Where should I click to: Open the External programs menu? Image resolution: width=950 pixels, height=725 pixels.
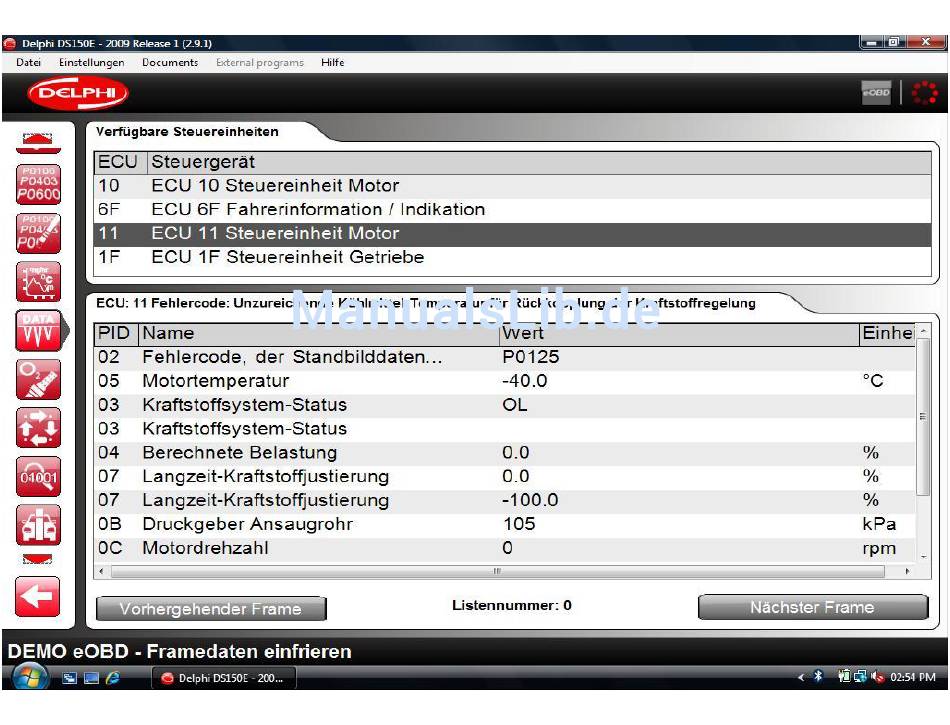(x=260, y=62)
